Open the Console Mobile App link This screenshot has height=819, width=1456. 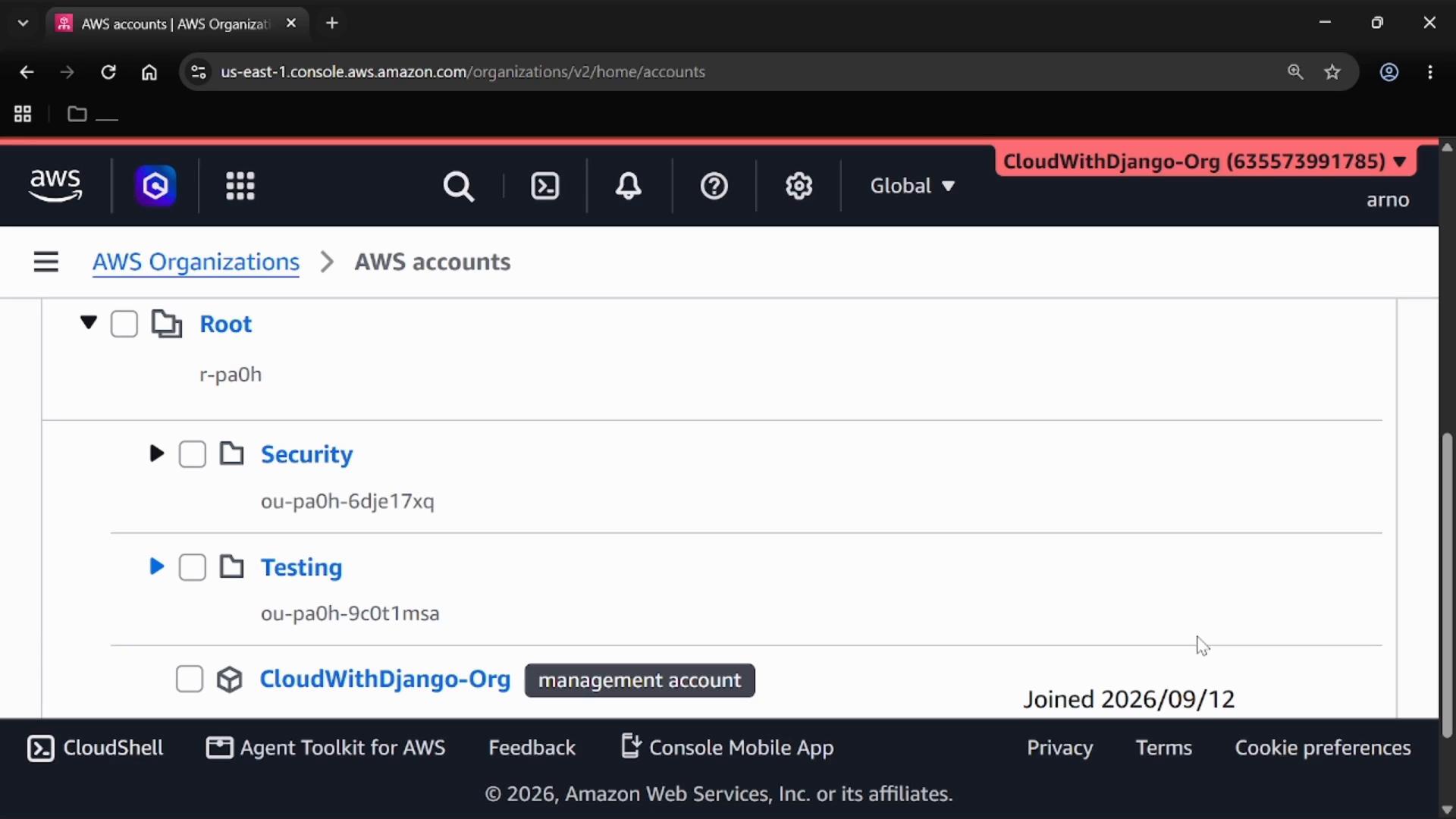tap(727, 748)
